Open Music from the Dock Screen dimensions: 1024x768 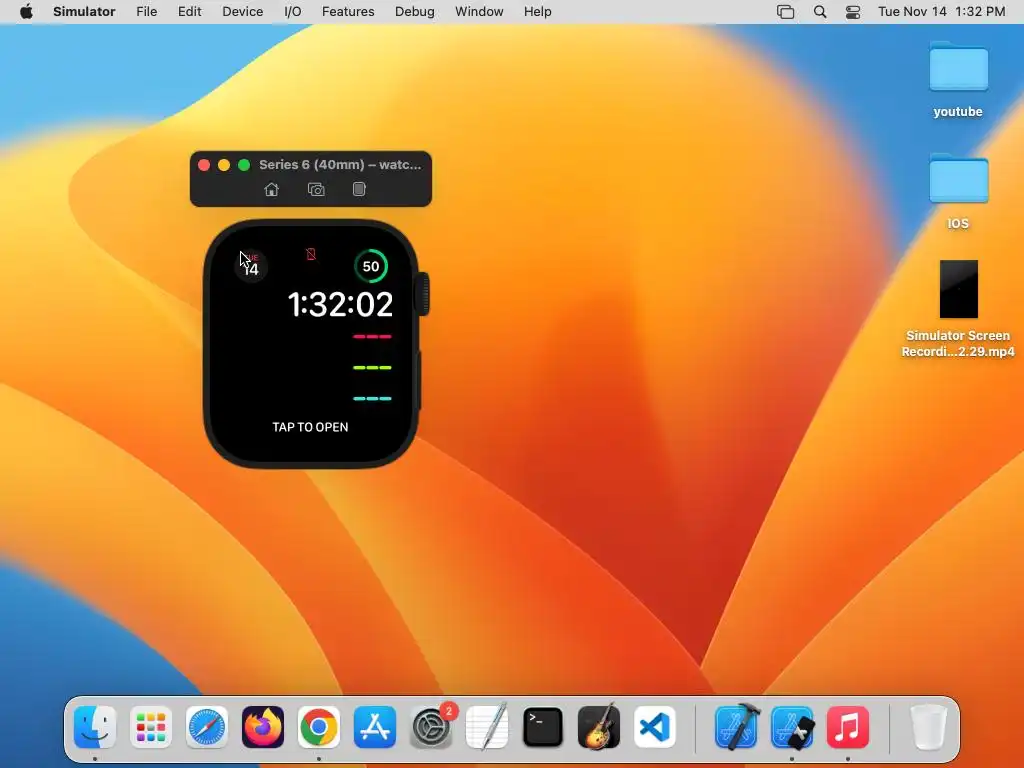coord(848,727)
